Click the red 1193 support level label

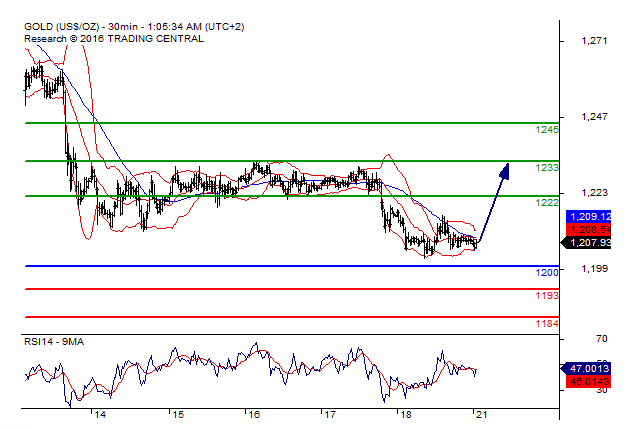click(547, 296)
